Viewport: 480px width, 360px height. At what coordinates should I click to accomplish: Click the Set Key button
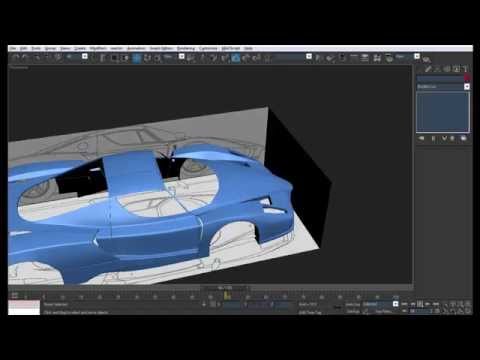[x=352, y=311]
